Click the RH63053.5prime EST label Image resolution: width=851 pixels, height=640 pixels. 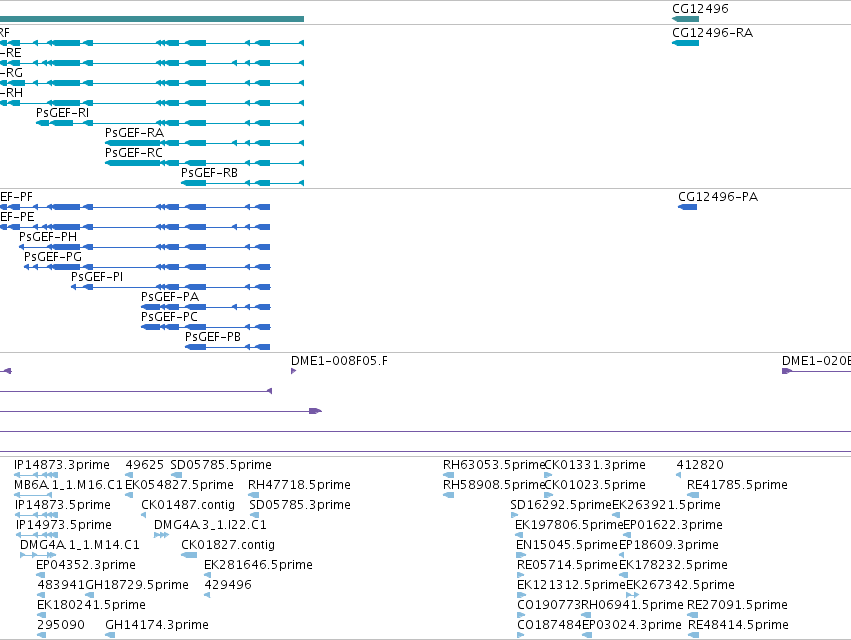click(x=493, y=465)
